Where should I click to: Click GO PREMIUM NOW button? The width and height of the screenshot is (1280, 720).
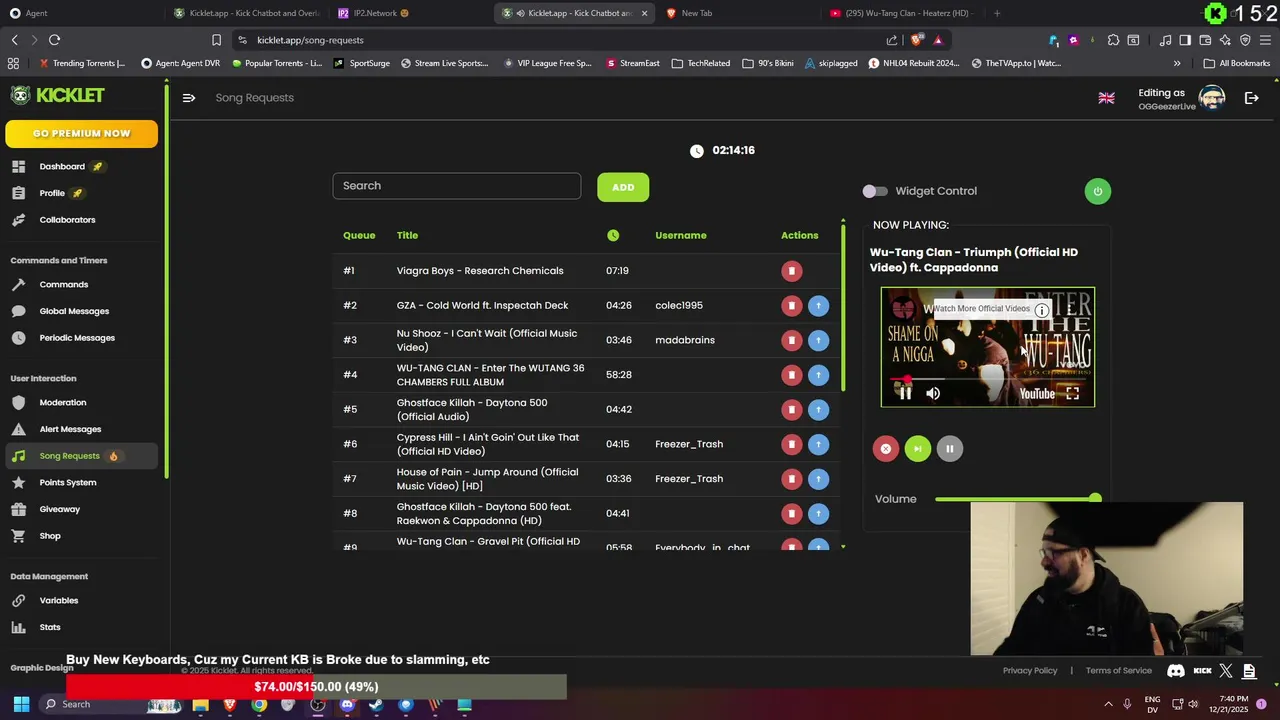click(x=81, y=133)
